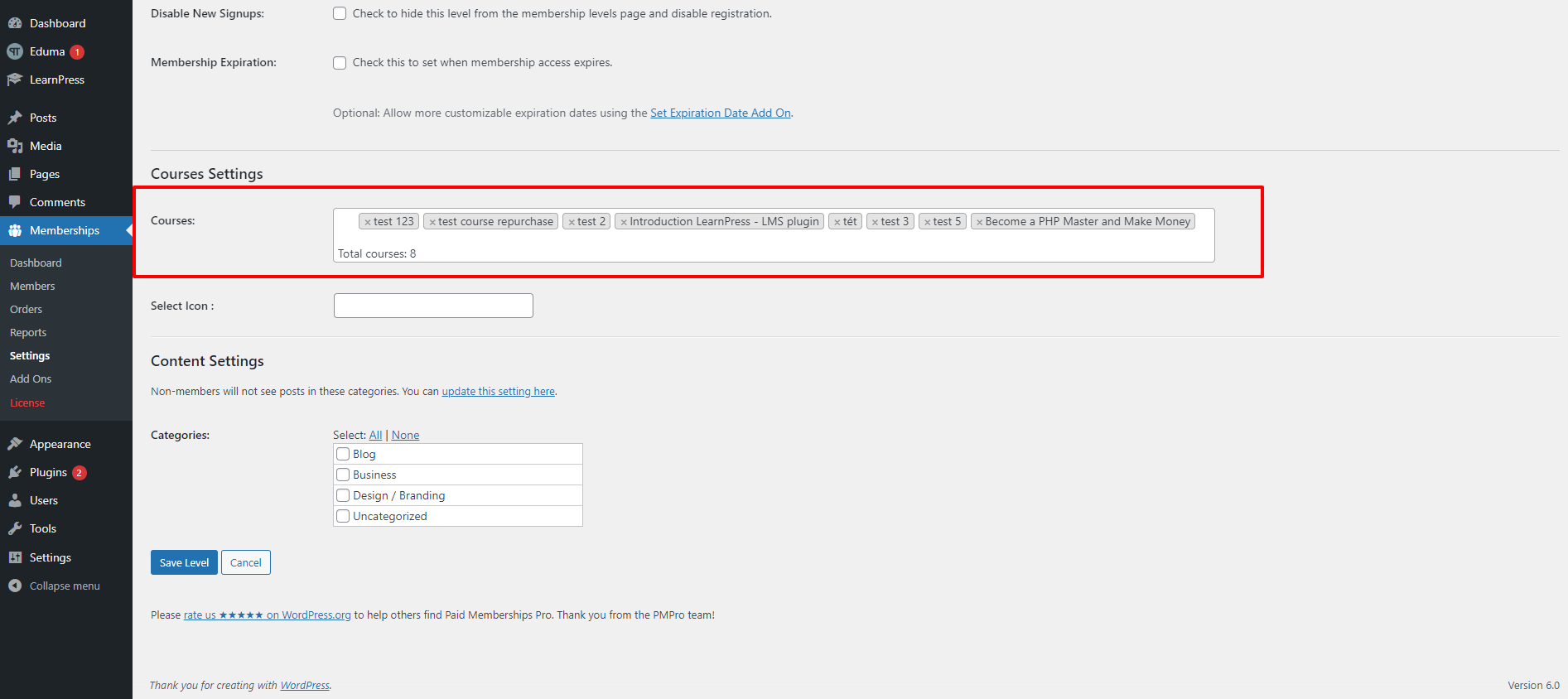Follow the 'update this setting here' link
The height and width of the screenshot is (699, 1568).
click(498, 391)
